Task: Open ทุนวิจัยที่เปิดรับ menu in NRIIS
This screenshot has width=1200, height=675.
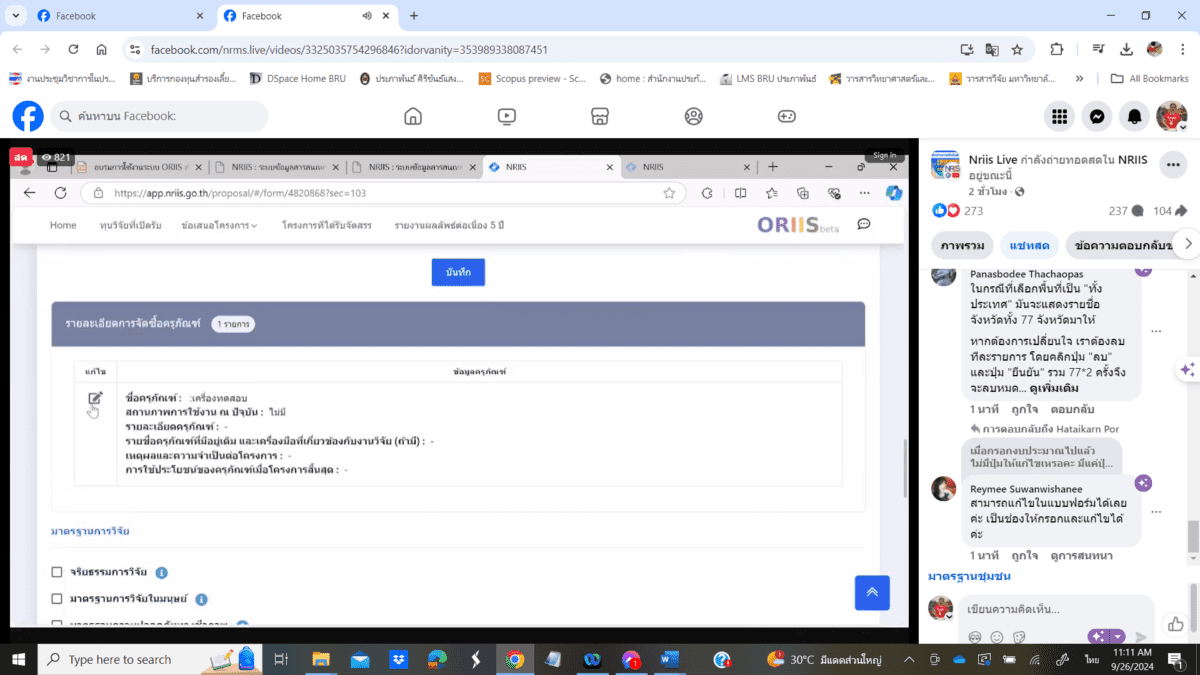Action: (x=130, y=225)
